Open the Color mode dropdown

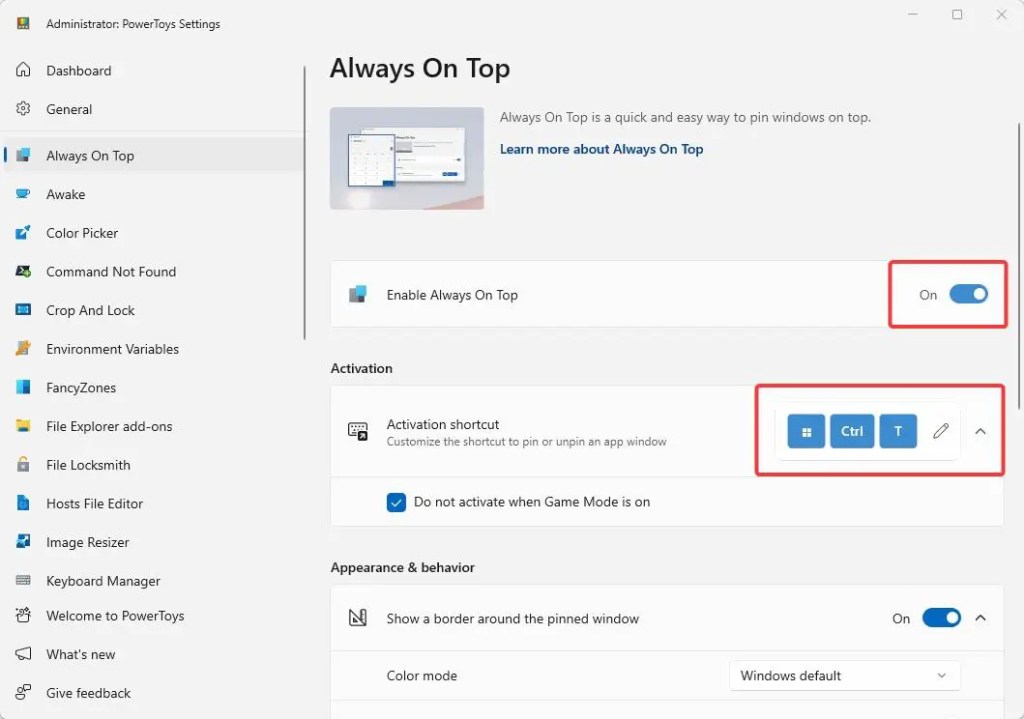click(844, 675)
